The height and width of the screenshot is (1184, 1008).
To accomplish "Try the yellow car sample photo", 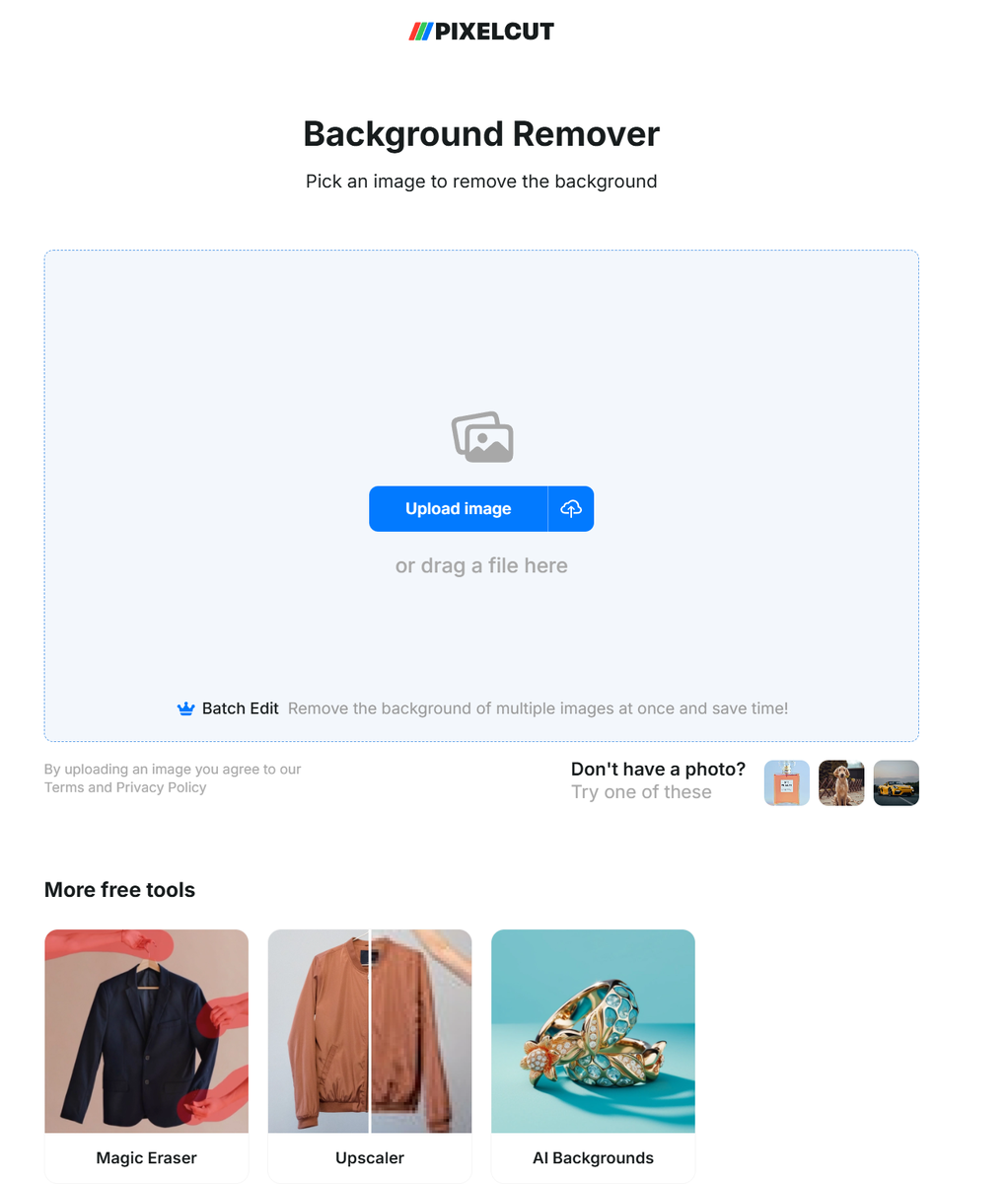I will 897,782.
